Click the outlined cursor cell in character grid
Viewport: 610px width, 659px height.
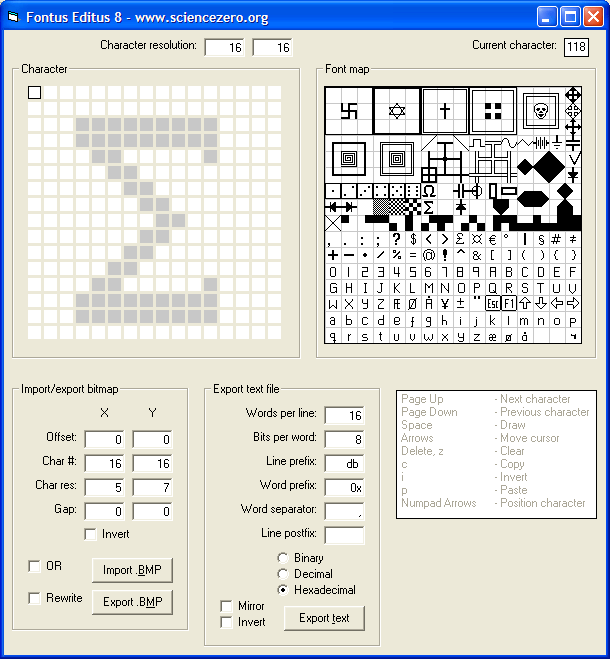pos(35,92)
